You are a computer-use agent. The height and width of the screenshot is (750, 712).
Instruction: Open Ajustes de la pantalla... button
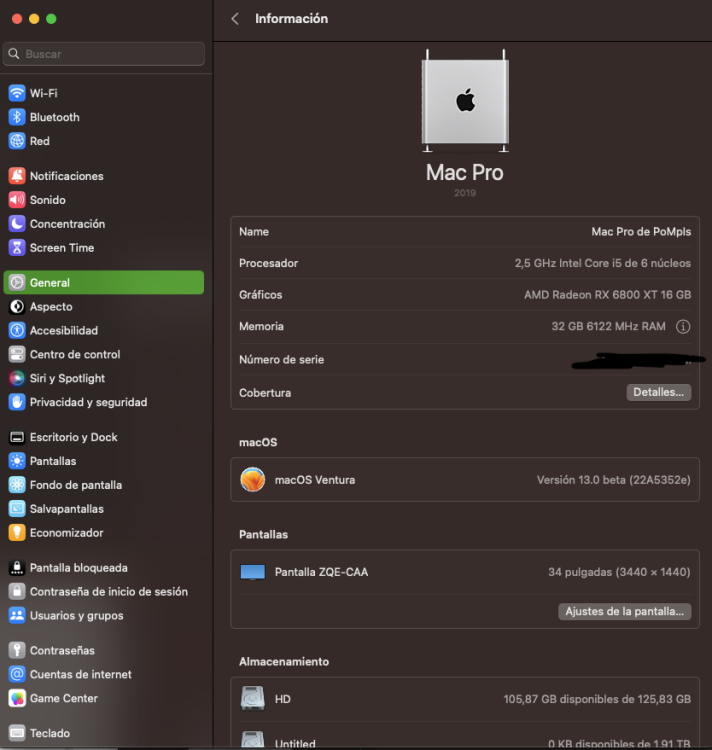coord(624,611)
